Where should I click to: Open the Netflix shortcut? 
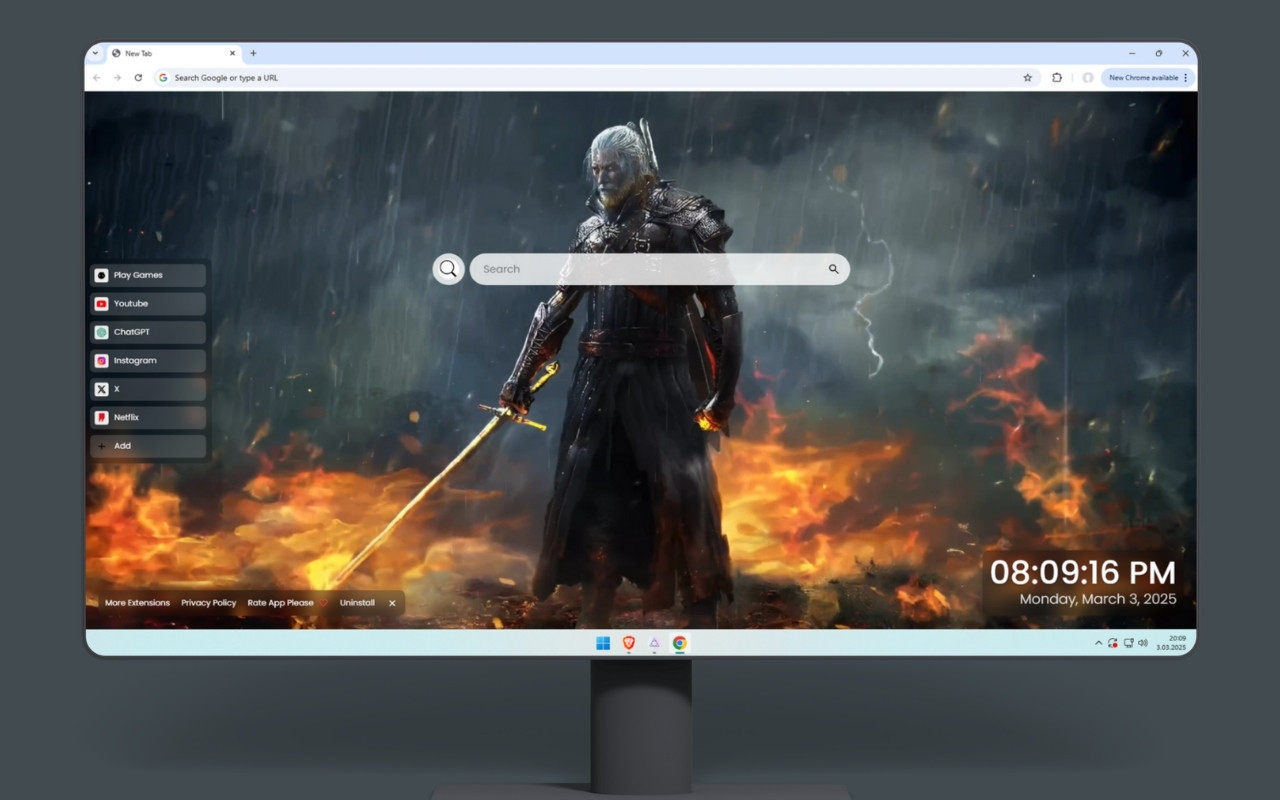point(148,417)
